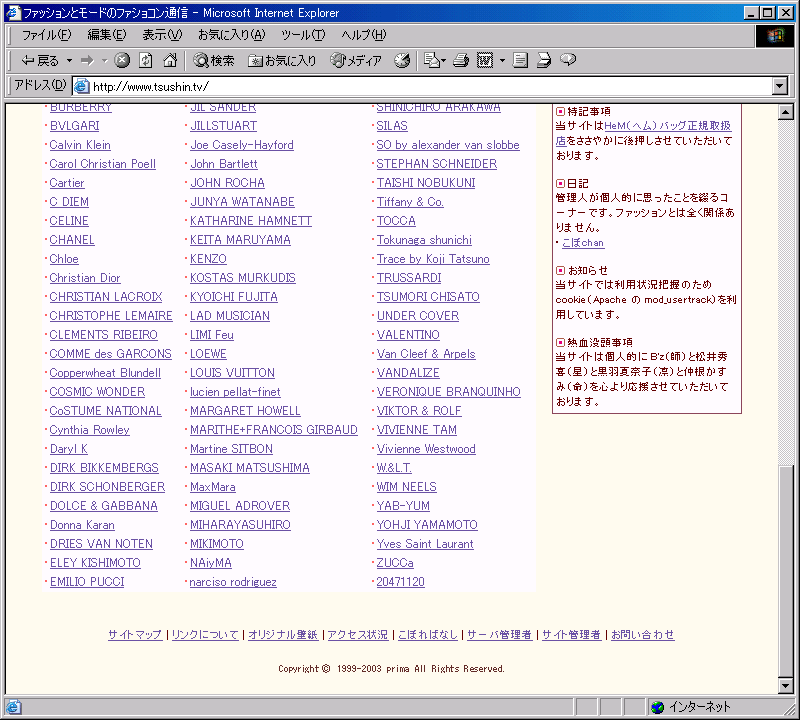Open the Forward button history dropdown arrow

[105, 61]
